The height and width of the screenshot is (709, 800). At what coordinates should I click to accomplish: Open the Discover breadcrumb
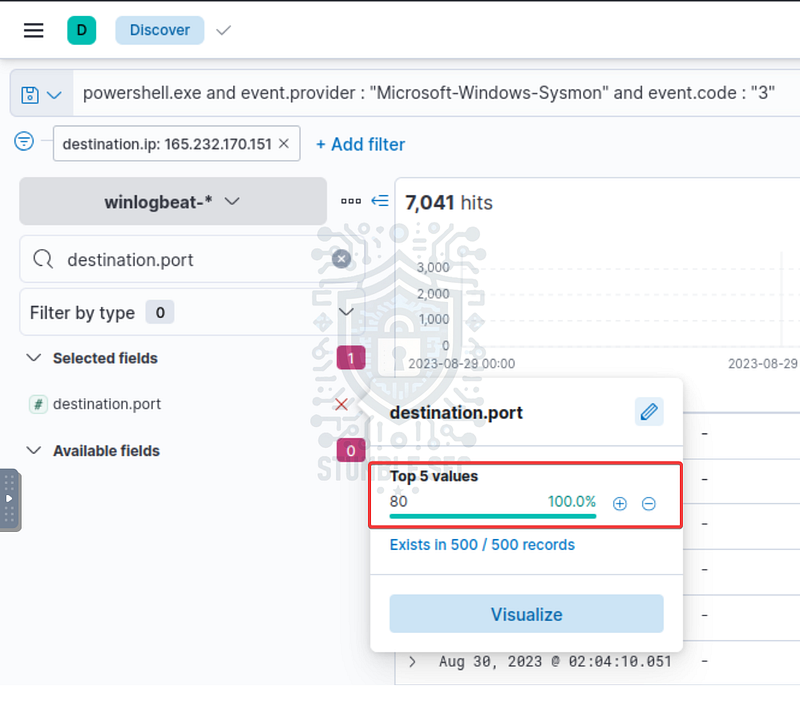coord(160,30)
